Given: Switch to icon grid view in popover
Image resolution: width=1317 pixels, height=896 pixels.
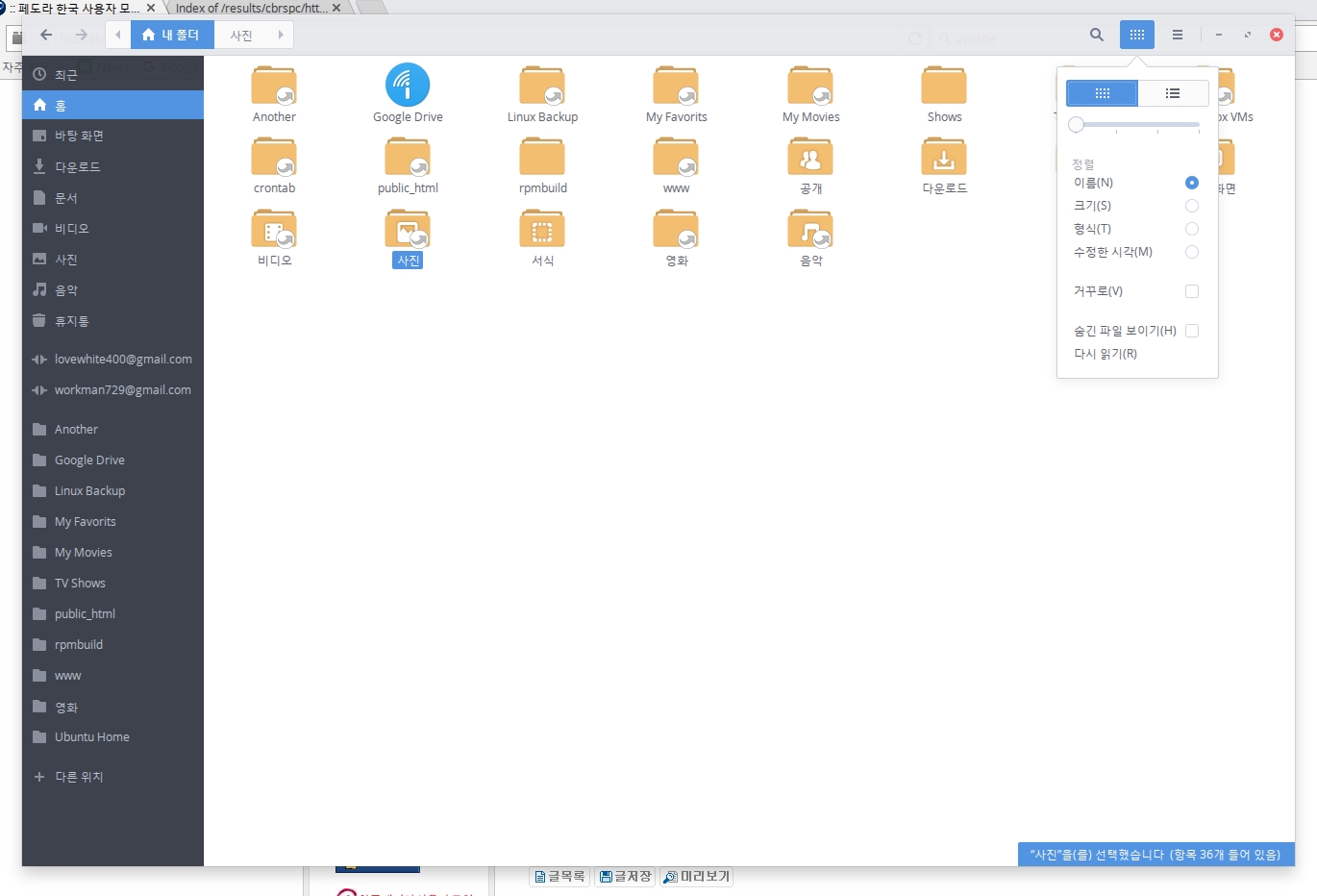Looking at the screenshot, I should [1102, 93].
